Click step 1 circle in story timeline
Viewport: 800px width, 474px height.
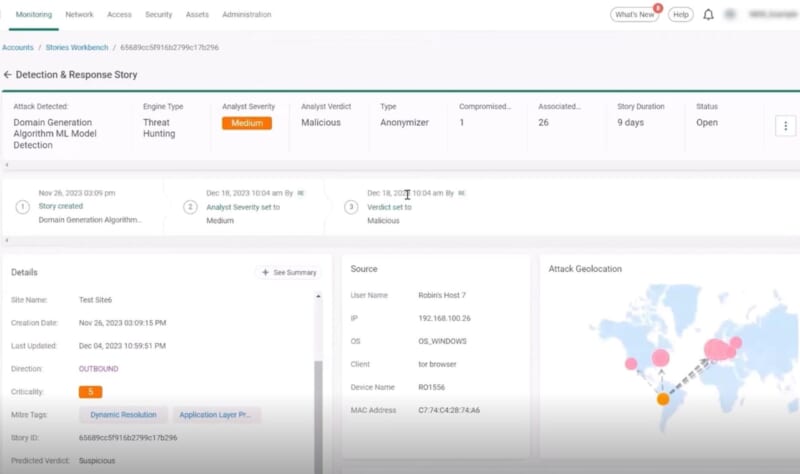22,207
